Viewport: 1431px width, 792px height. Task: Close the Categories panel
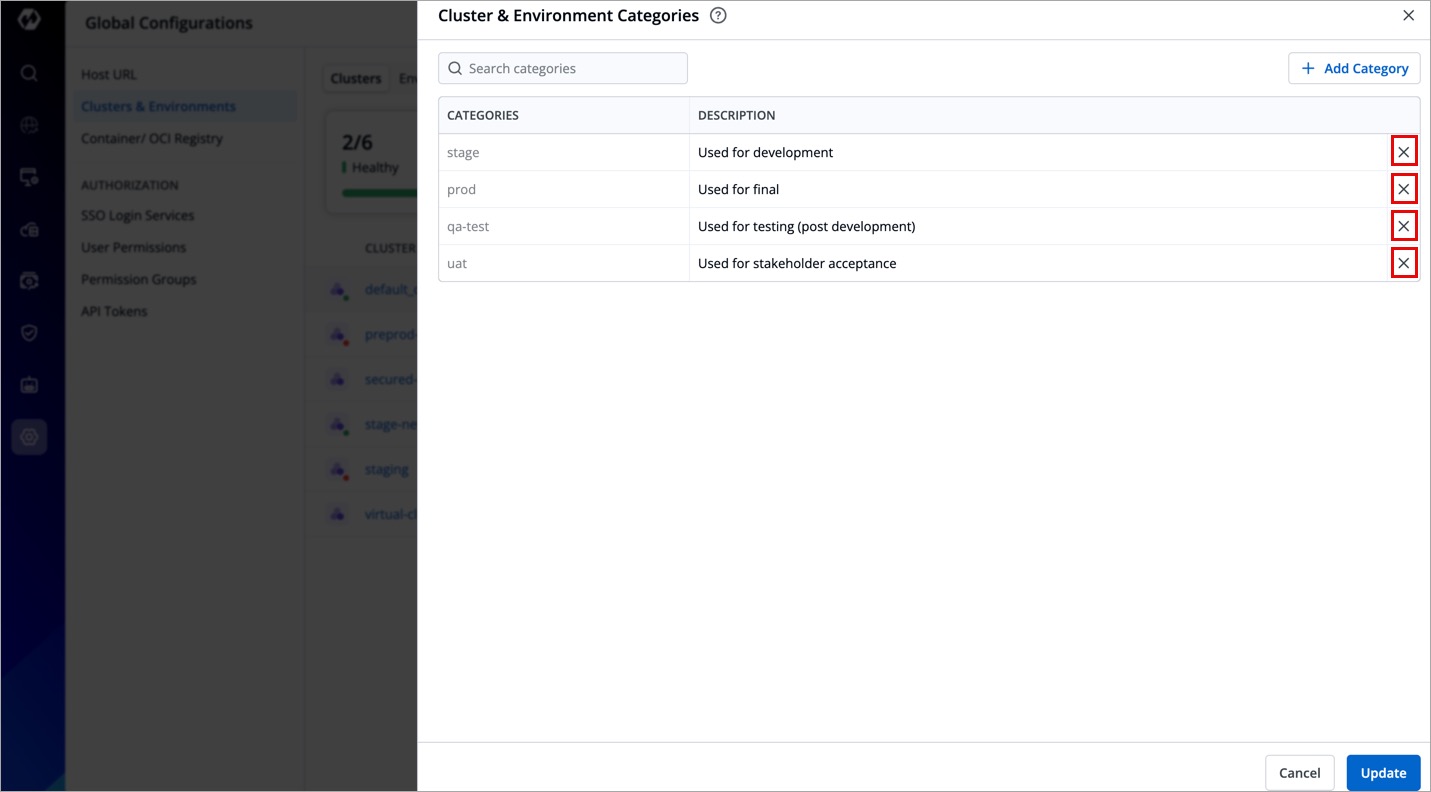tap(1408, 16)
